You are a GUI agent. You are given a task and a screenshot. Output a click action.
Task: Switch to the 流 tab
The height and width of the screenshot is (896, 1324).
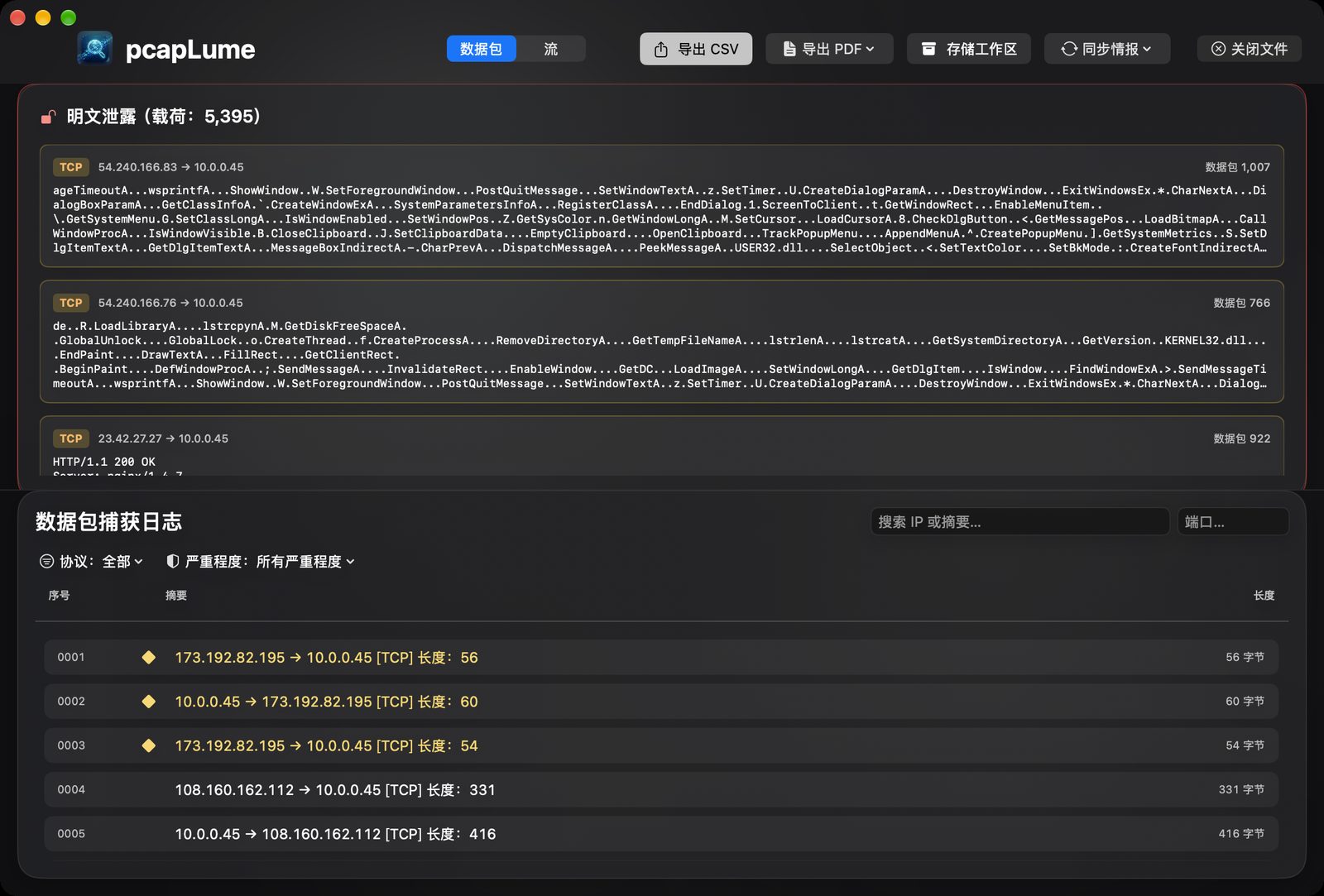pyautogui.click(x=551, y=49)
